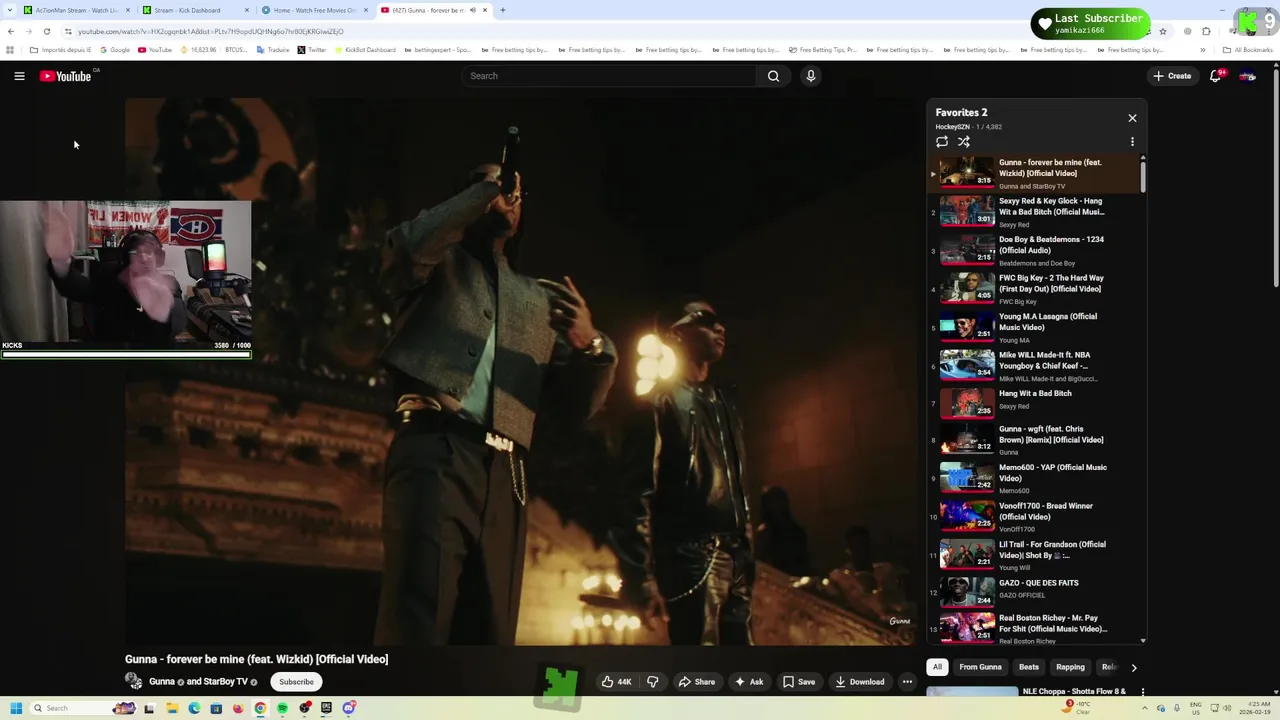Focus the YouTube search field
The height and width of the screenshot is (720, 1280).
click(610, 76)
